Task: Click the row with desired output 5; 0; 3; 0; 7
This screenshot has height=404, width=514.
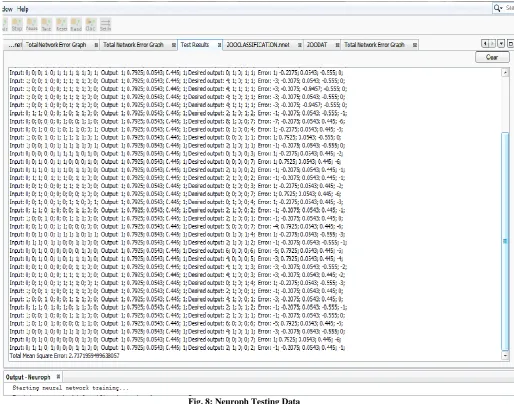Action: 177,226
